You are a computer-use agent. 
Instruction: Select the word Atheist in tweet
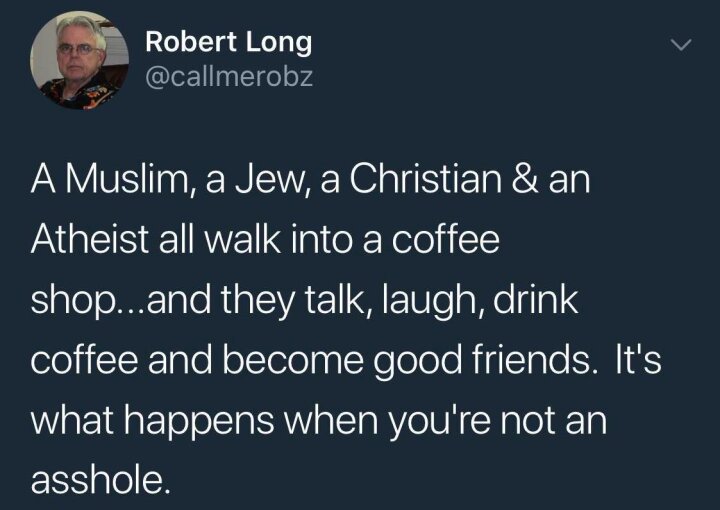tap(90, 239)
